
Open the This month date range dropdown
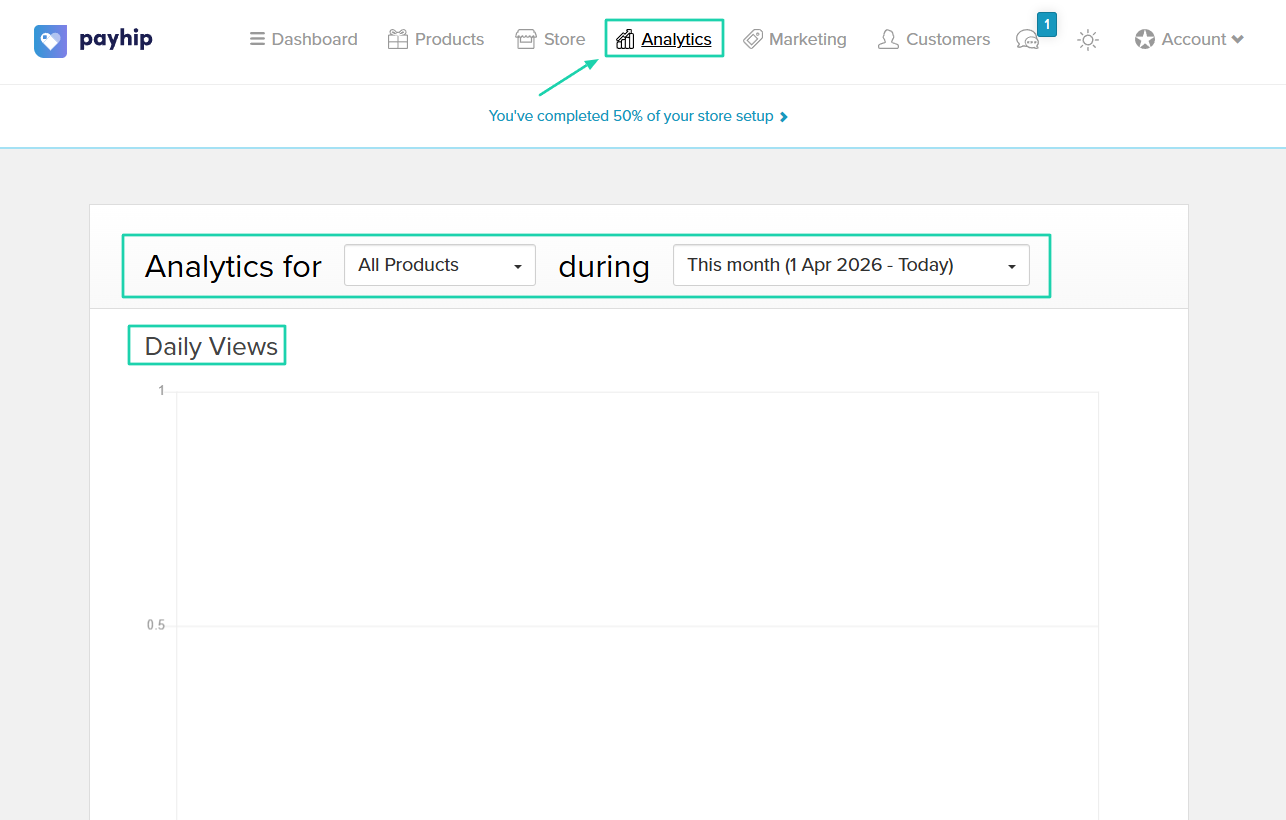[x=851, y=265]
